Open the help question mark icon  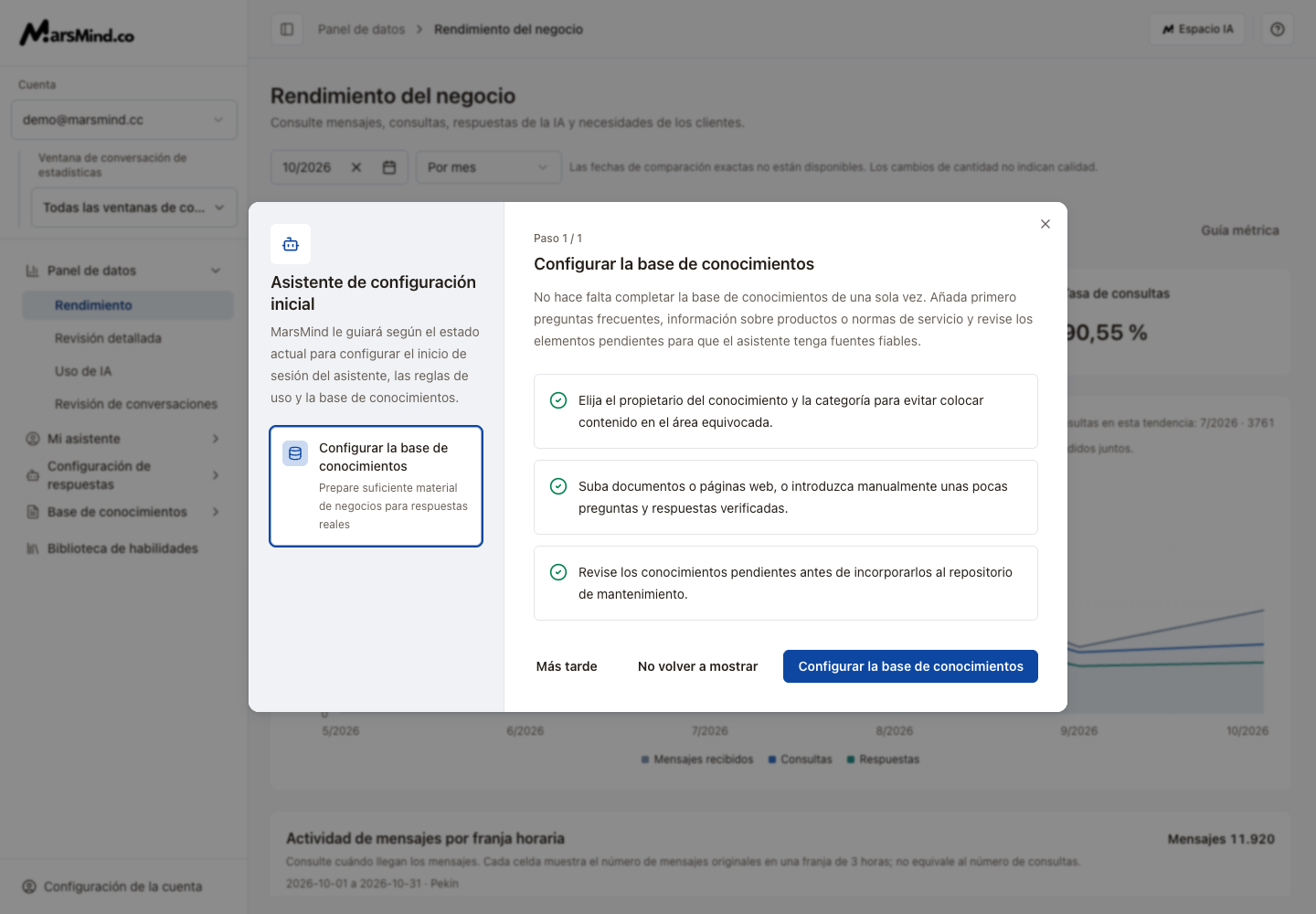(x=1278, y=29)
